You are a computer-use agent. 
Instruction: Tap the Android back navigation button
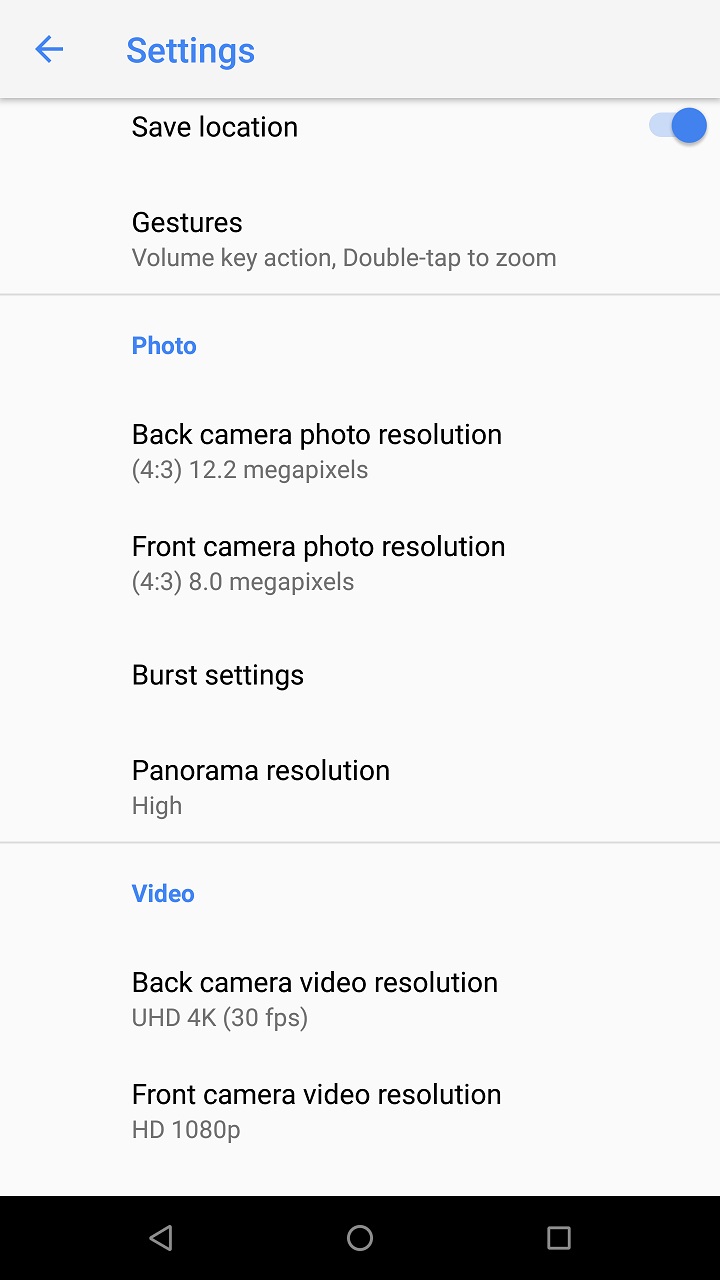click(x=160, y=1238)
